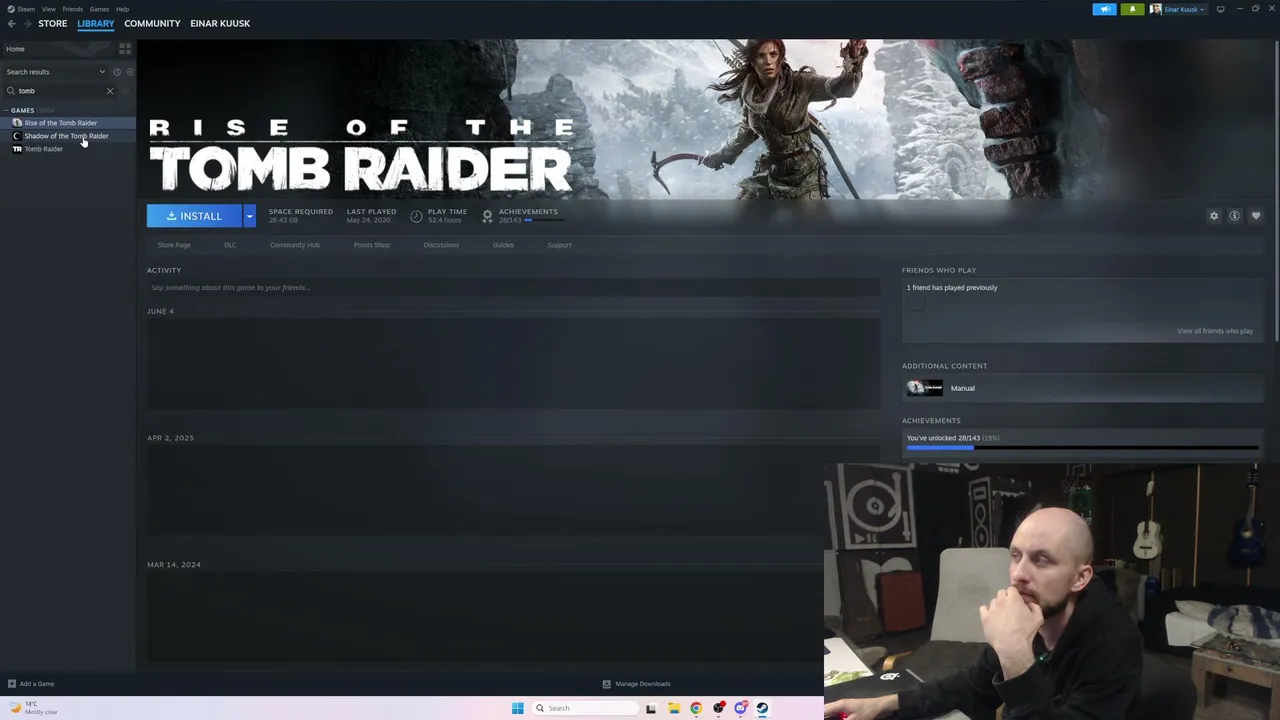
Task: Click the Shadow of the Tomb Raider list icon
Action: 17,136
